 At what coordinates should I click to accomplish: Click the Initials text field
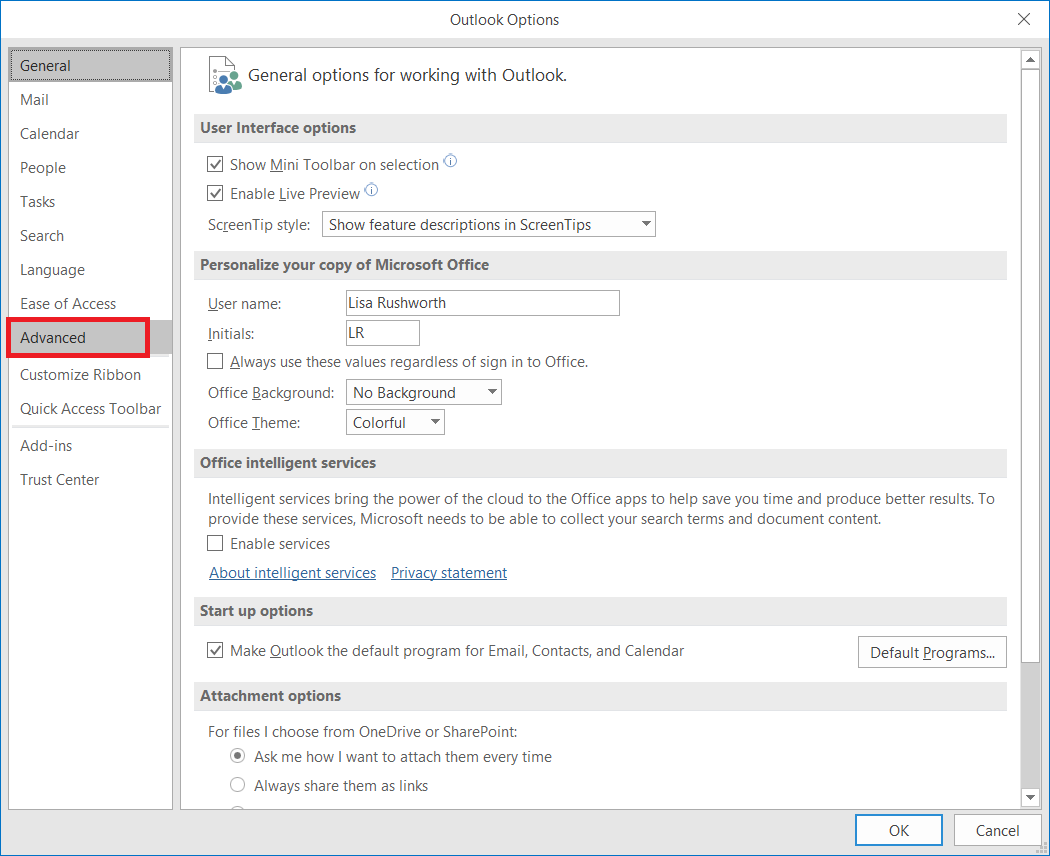[x=382, y=333]
